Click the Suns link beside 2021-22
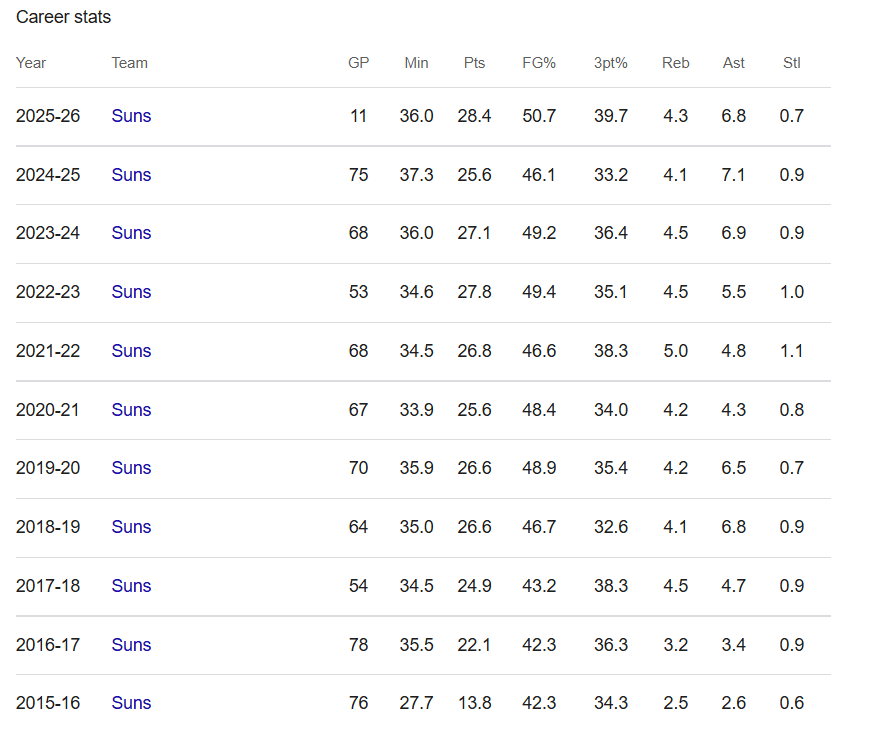872x737 pixels. click(131, 351)
